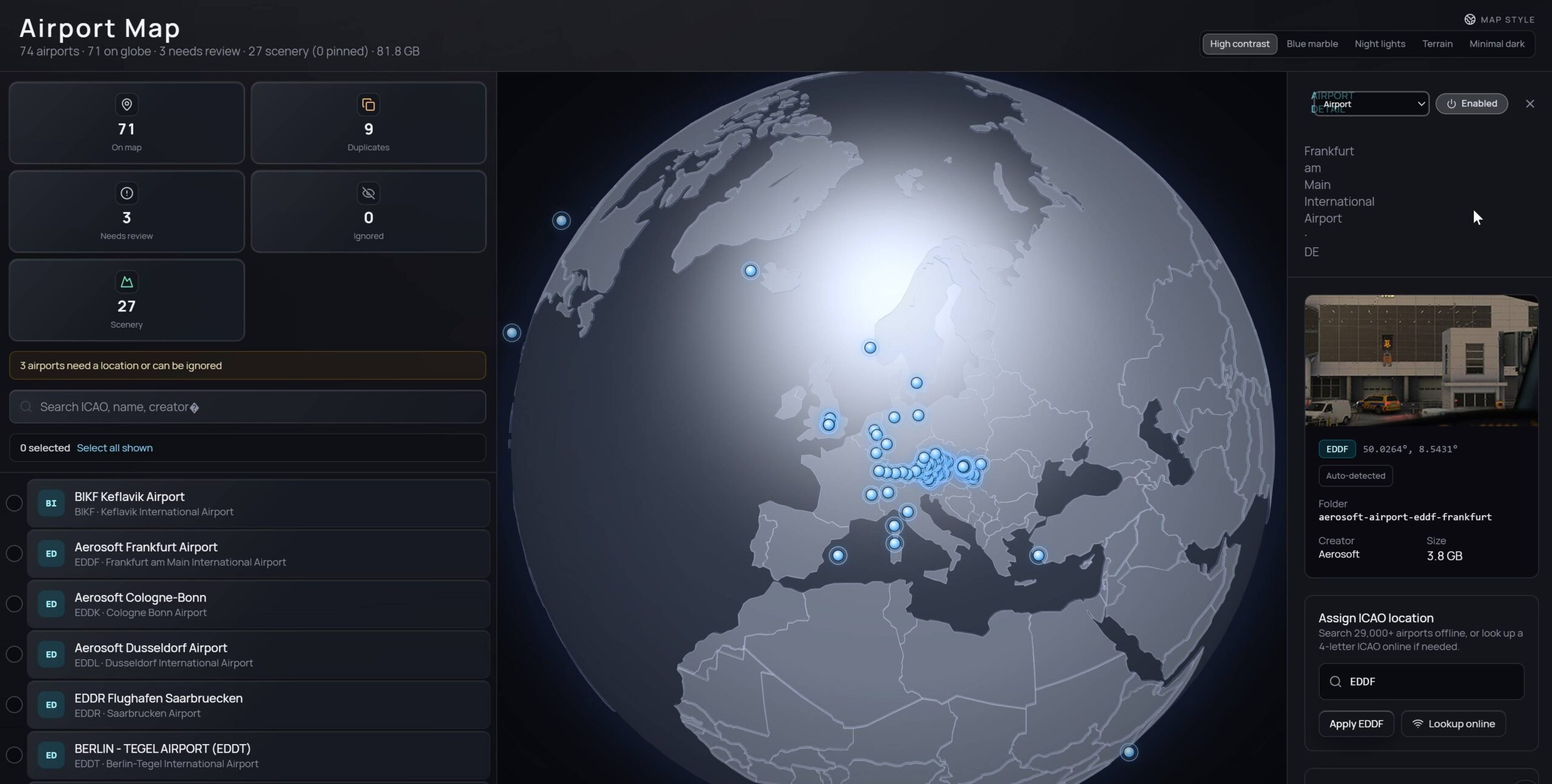Open the Duplicates card via its copy icon
1552x784 pixels.
coord(369,105)
